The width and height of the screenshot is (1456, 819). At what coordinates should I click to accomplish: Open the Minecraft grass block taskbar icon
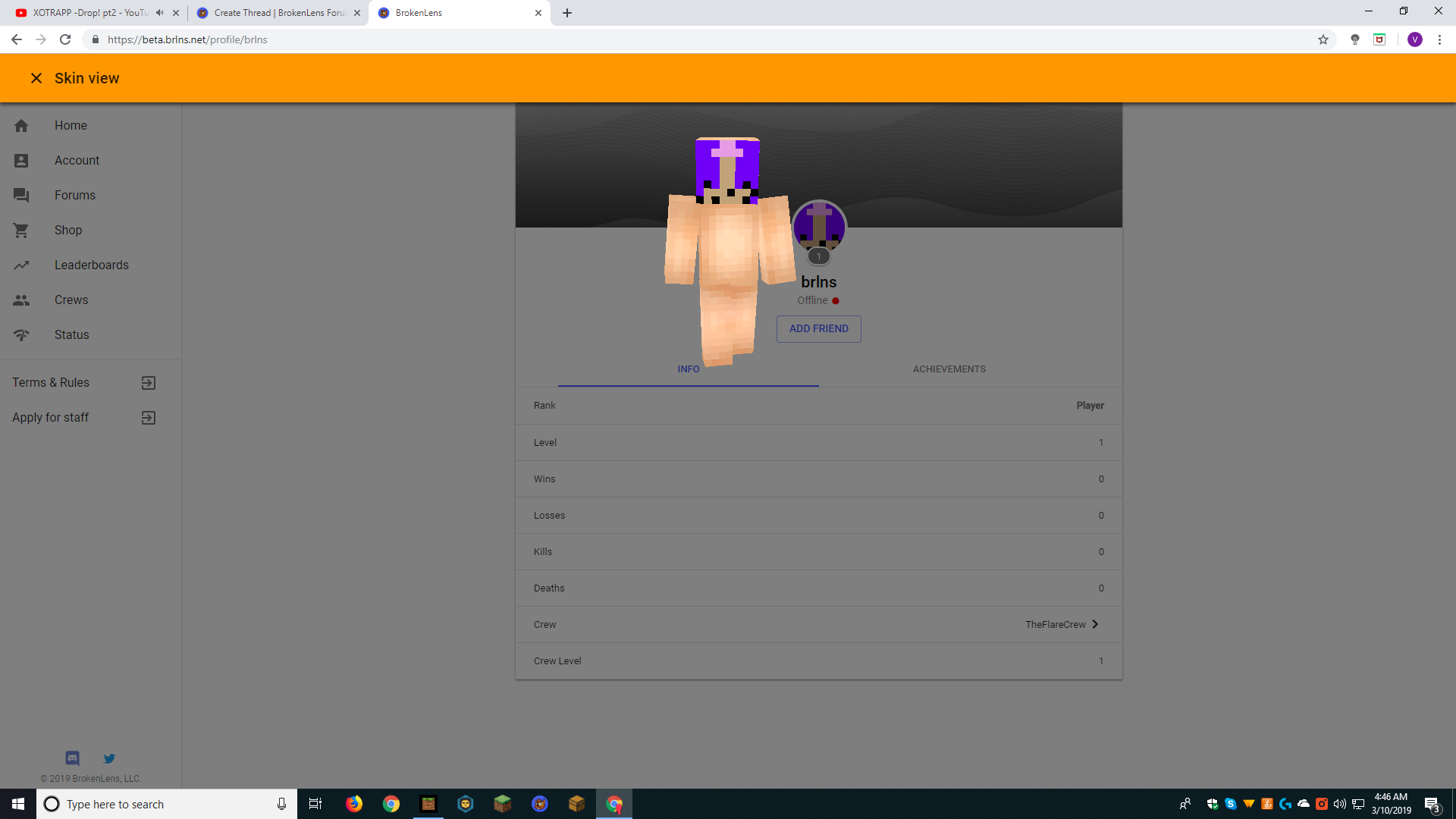(x=503, y=804)
